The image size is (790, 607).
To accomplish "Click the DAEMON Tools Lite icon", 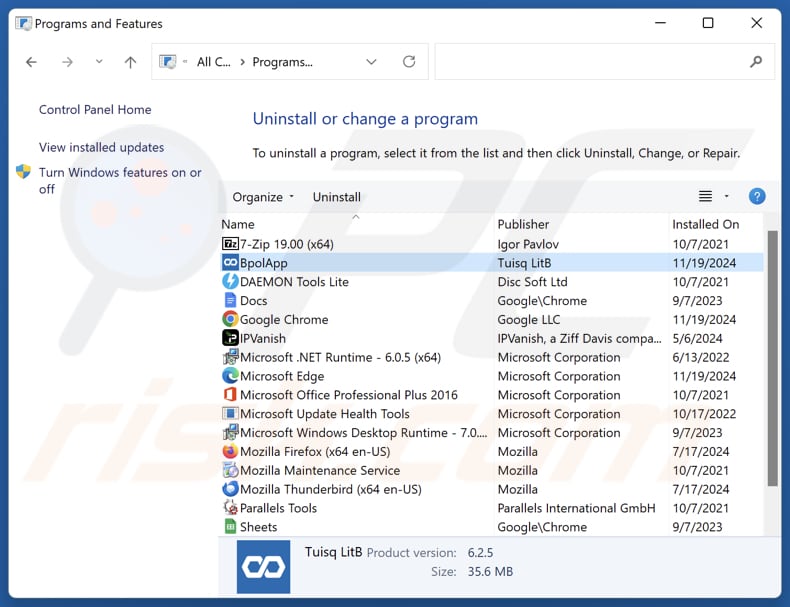I will coord(230,282).
